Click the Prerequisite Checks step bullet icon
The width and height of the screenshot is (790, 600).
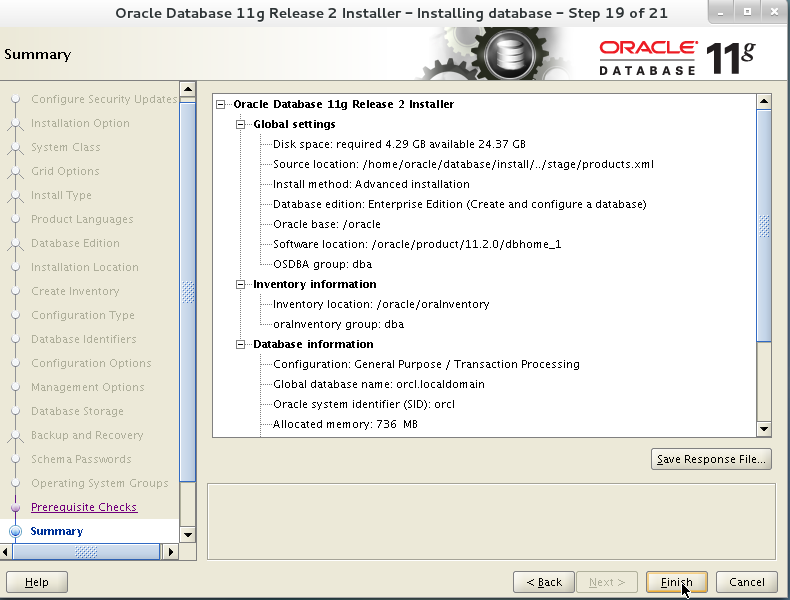16,507
